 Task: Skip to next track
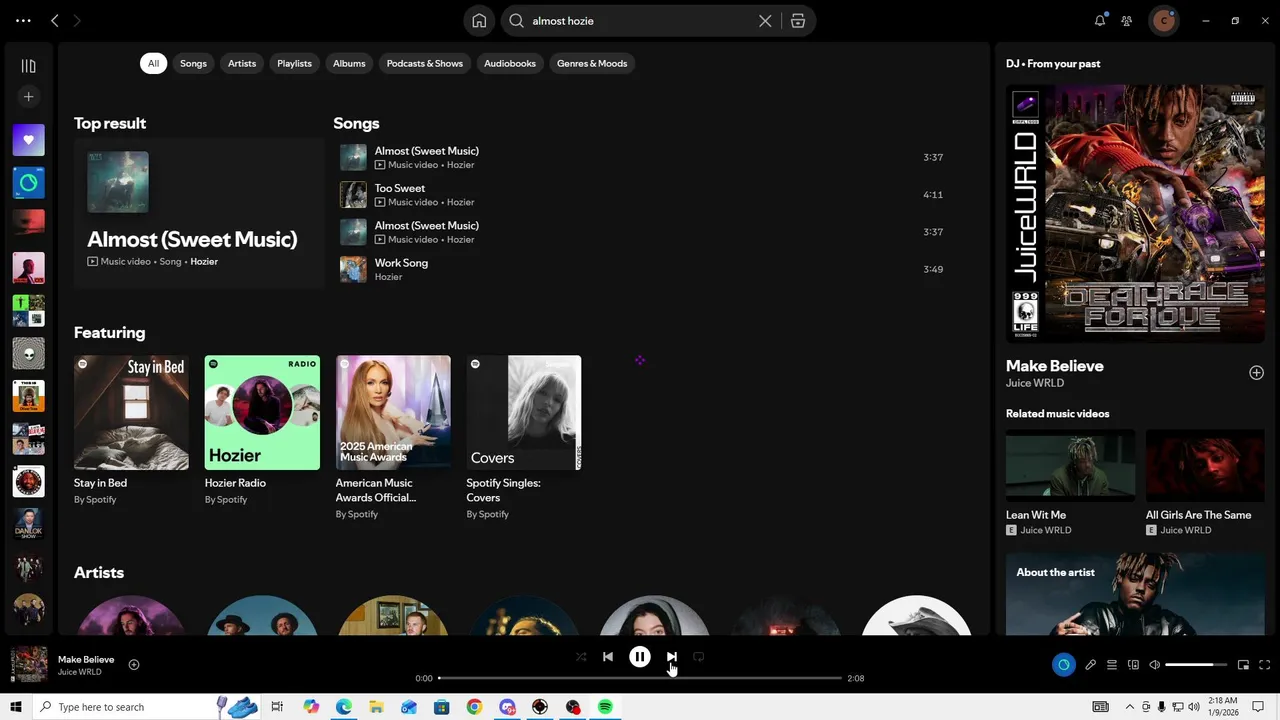(x=672, y=657)
